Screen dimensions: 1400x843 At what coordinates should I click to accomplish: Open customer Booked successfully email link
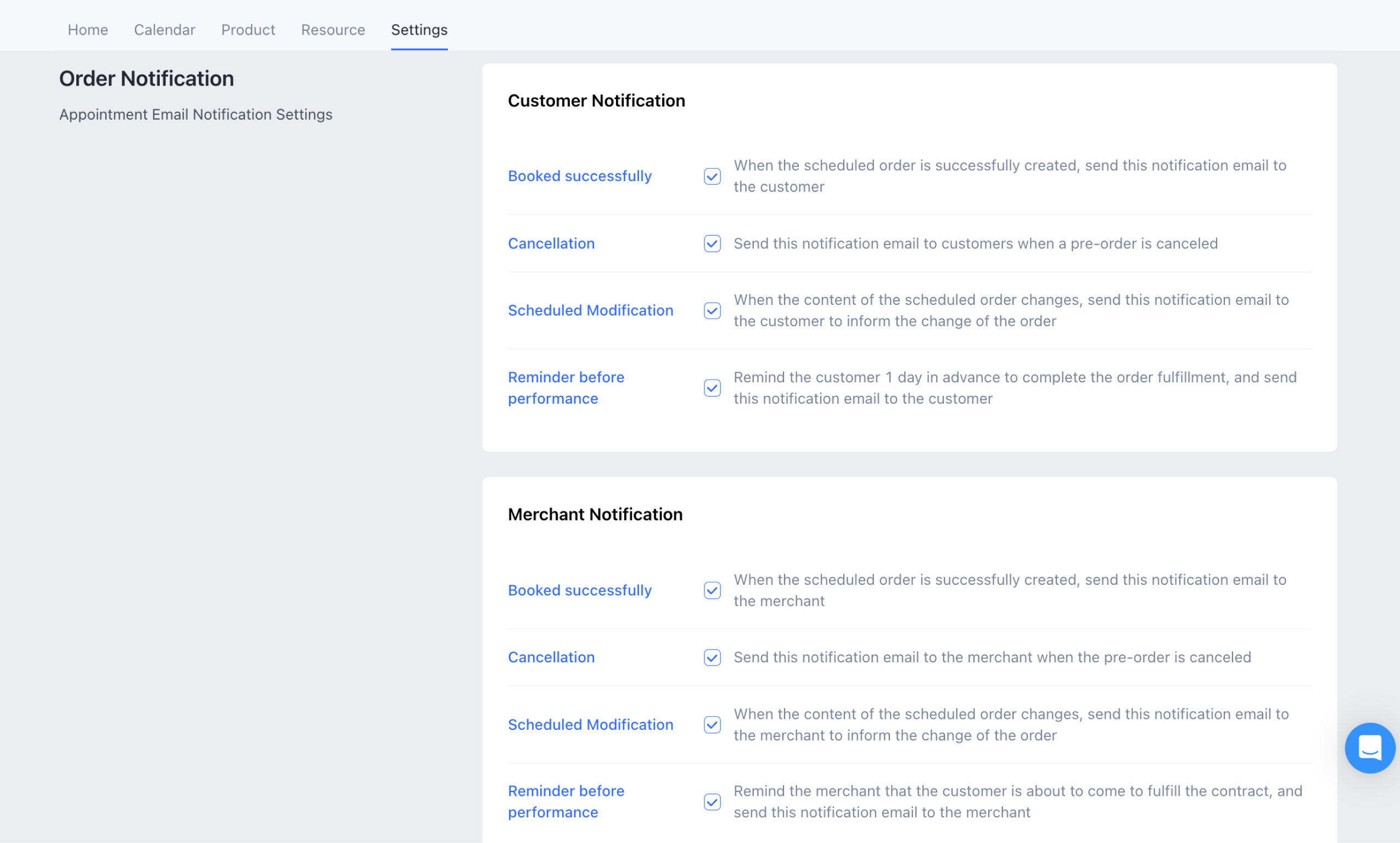[x=580, y=176]
